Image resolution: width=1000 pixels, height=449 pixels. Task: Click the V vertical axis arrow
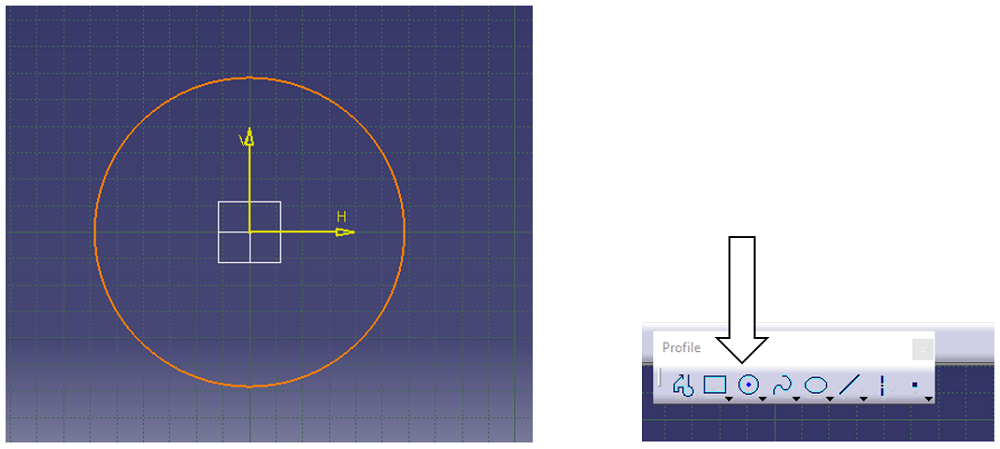pos(249,136)
